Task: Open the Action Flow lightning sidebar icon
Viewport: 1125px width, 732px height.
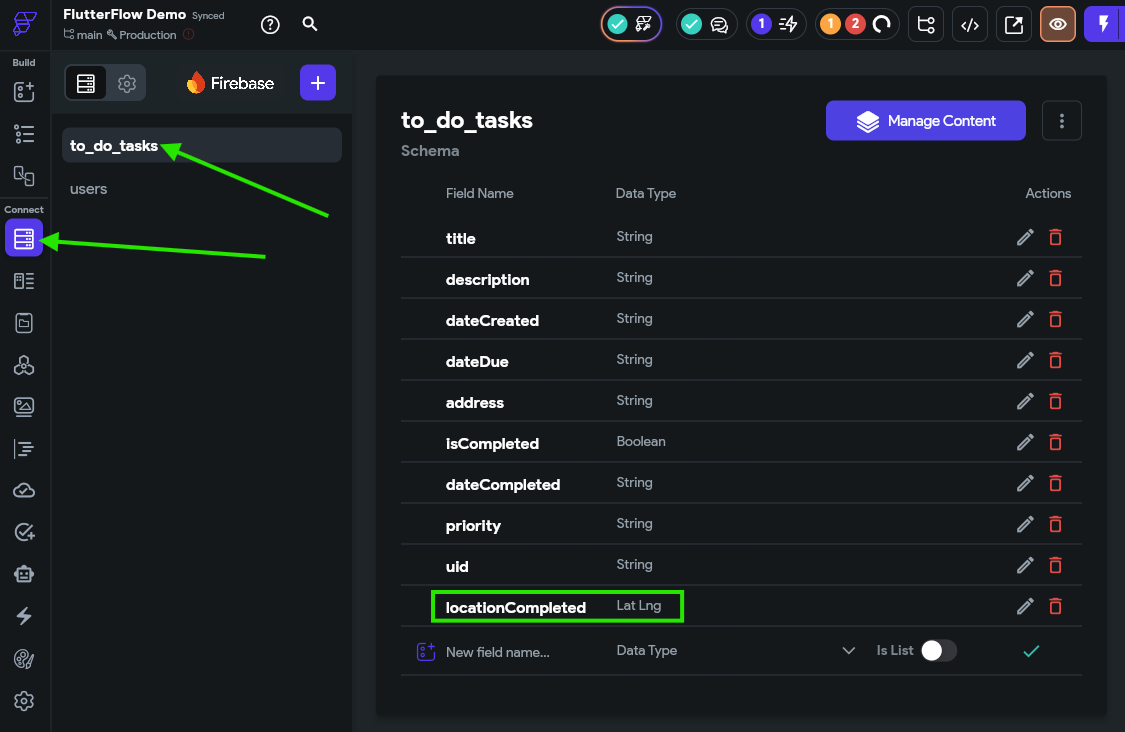Action: (x=24, y=616)
